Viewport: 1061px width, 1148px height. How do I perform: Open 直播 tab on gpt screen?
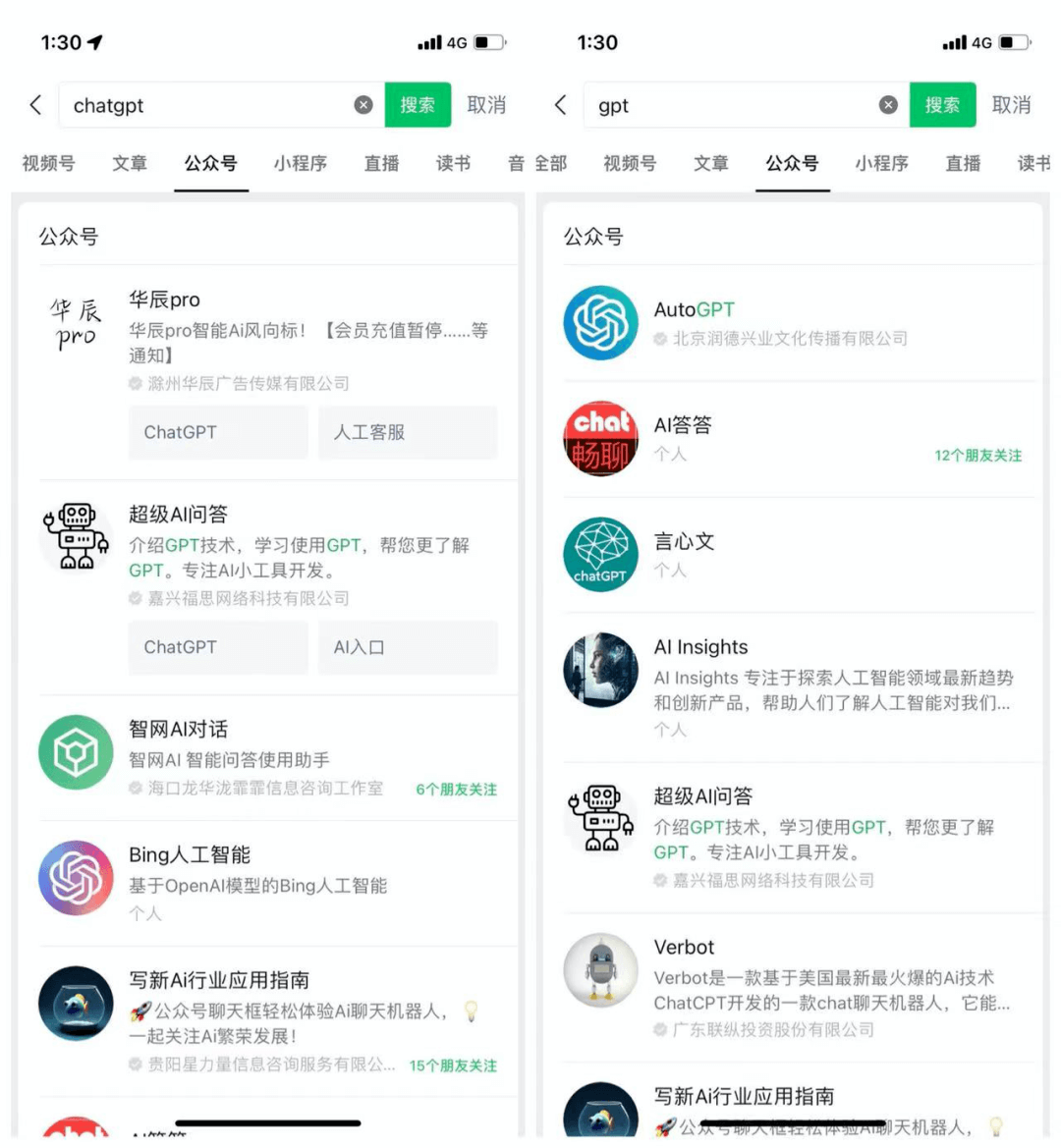click(x=963, y=163)
